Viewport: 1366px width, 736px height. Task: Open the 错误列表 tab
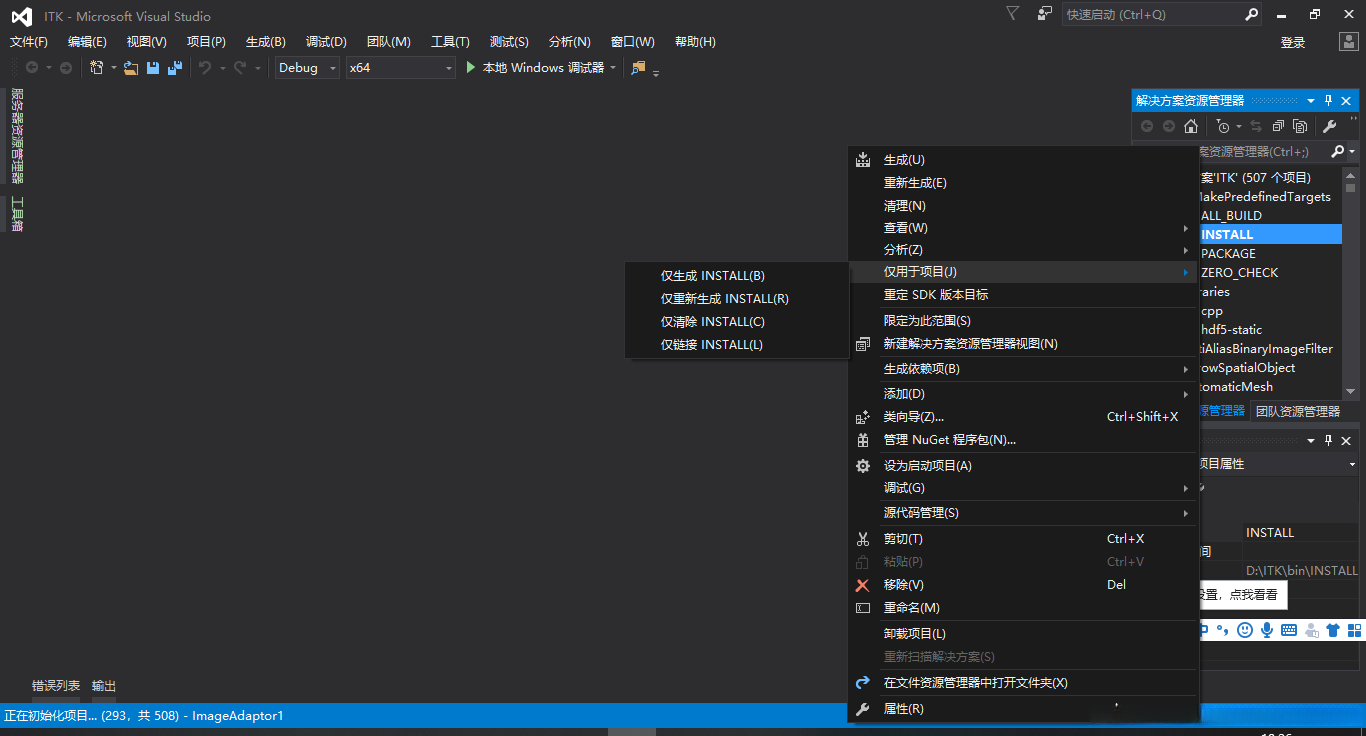[56, 686]
